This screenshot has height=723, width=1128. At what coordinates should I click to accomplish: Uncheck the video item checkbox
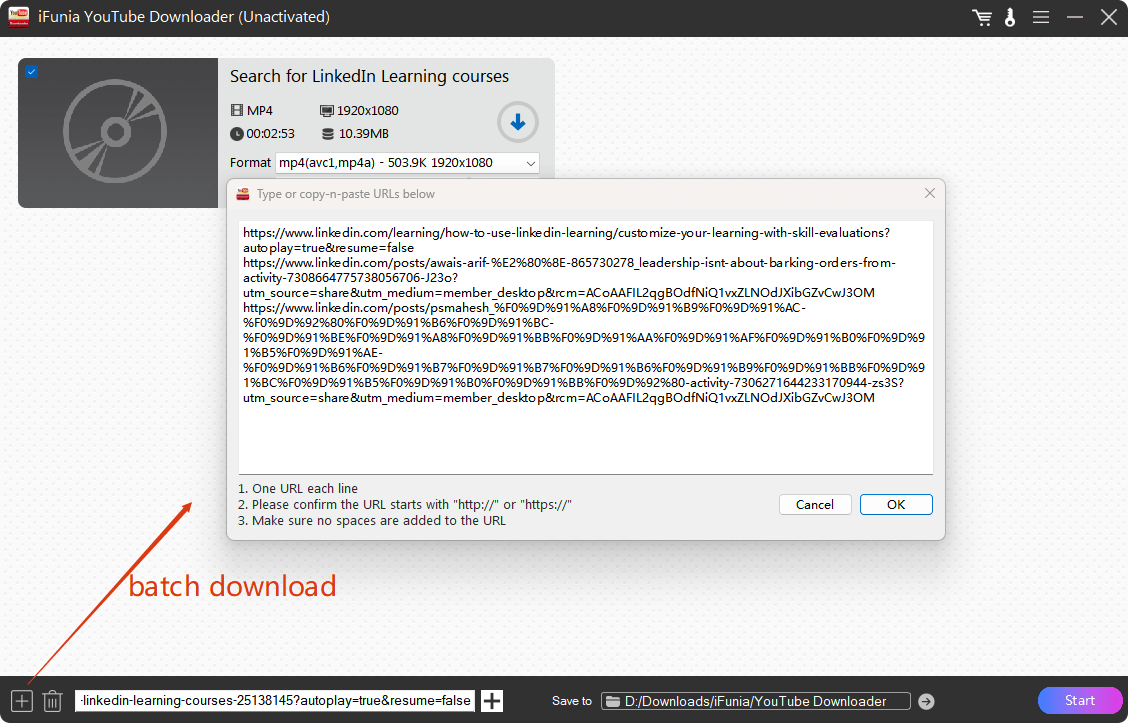pos(32,72)
